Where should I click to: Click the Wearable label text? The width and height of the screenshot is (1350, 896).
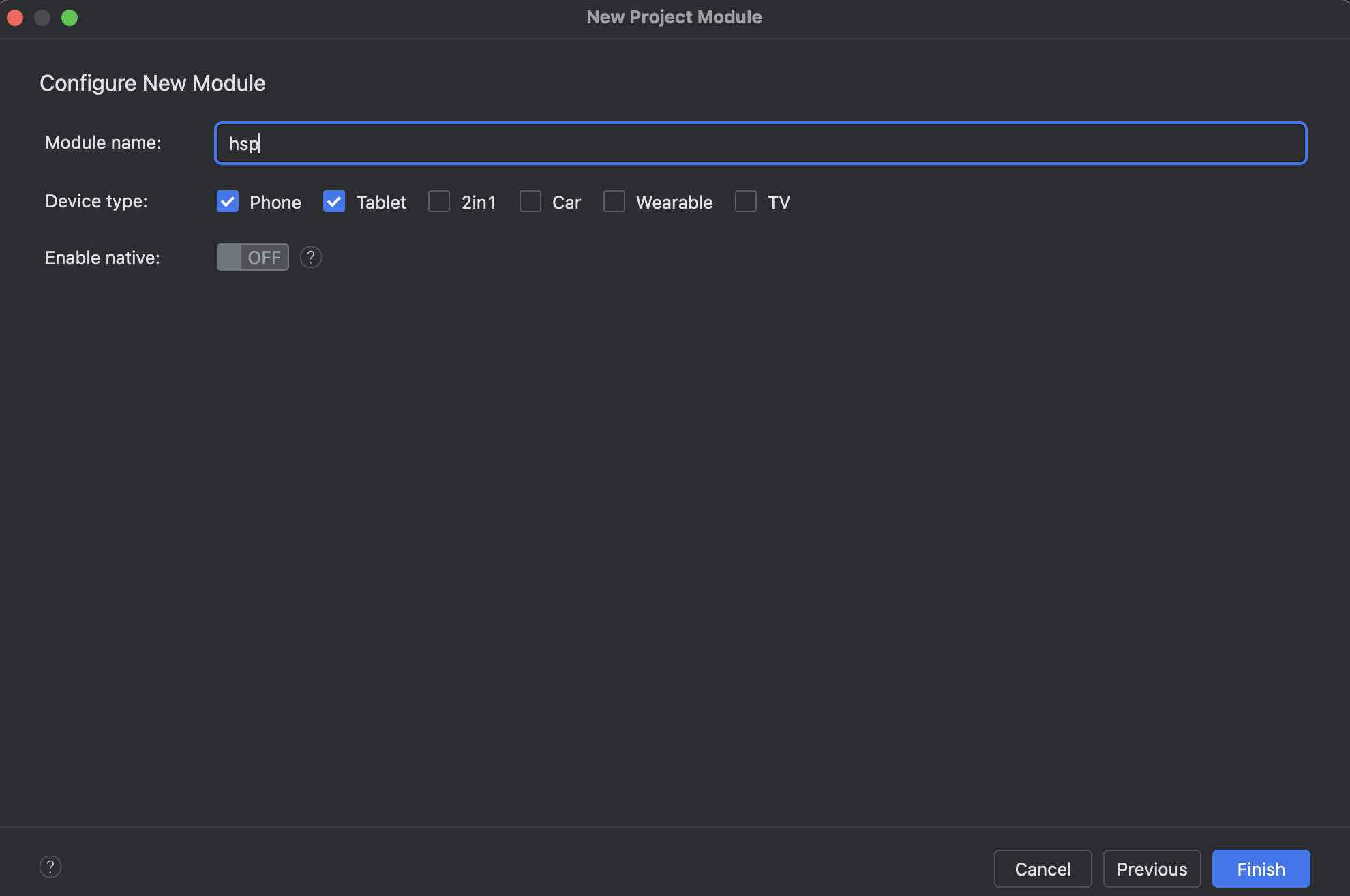point(674,203)
